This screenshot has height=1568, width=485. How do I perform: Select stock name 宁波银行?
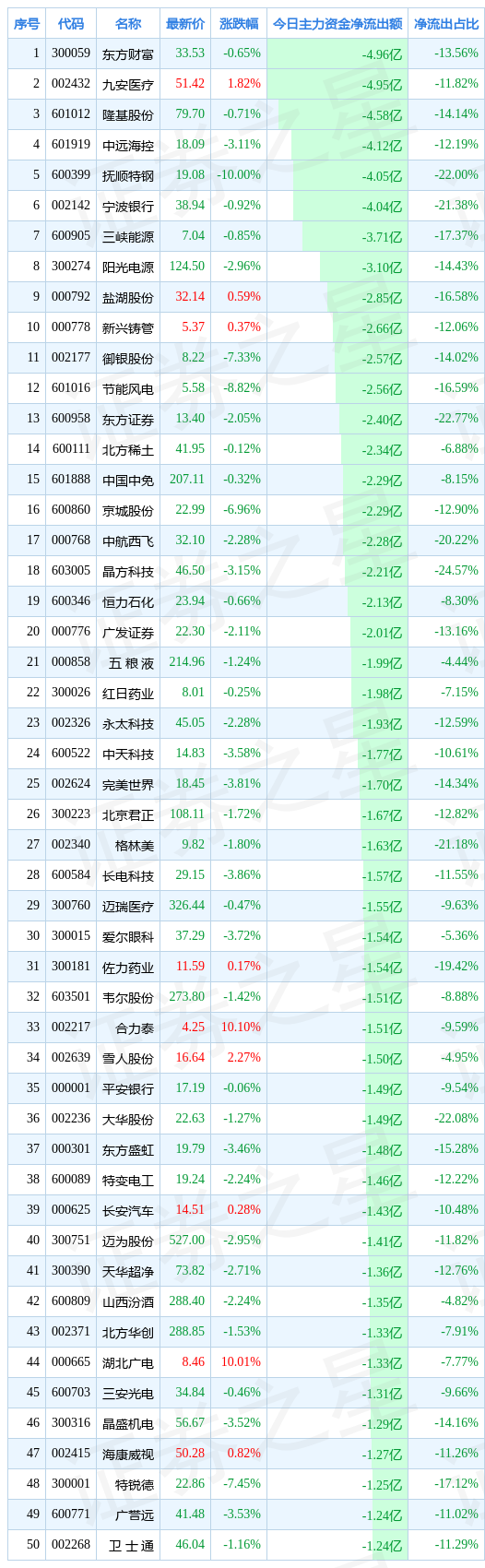point(128,207)
